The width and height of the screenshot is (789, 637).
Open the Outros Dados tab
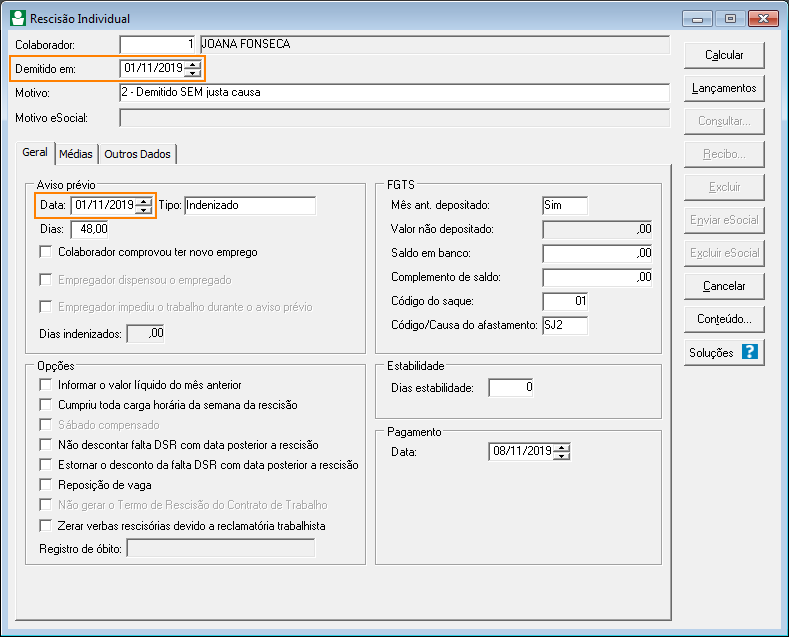point(137,154)
